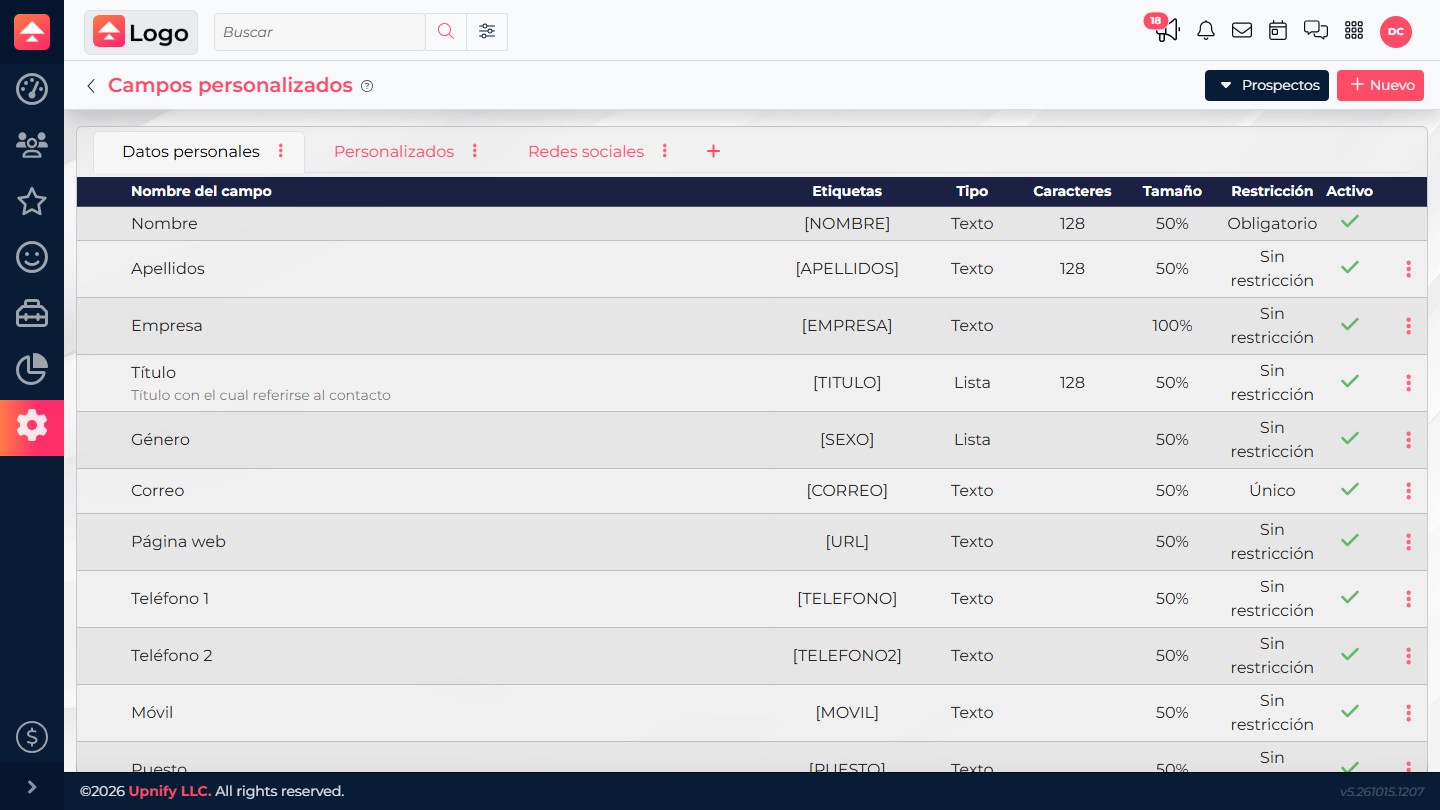Open the pie chart reports icon

(32, 370)
